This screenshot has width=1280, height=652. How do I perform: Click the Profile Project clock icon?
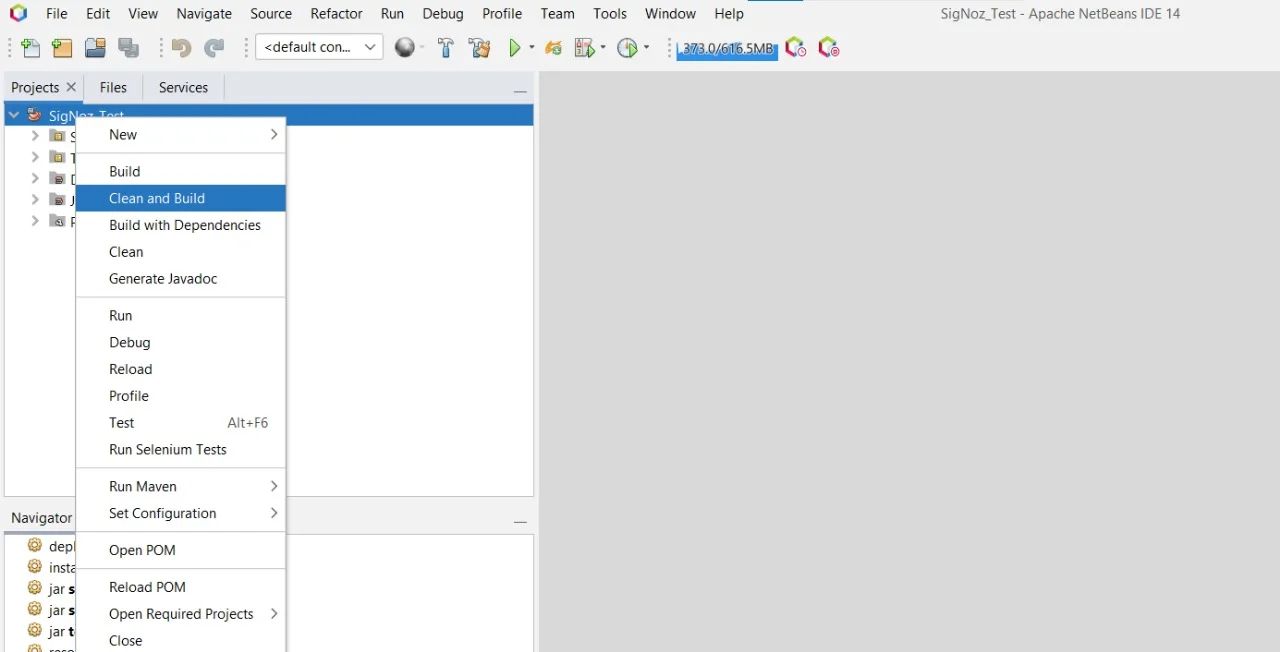[x=627, y=48]
